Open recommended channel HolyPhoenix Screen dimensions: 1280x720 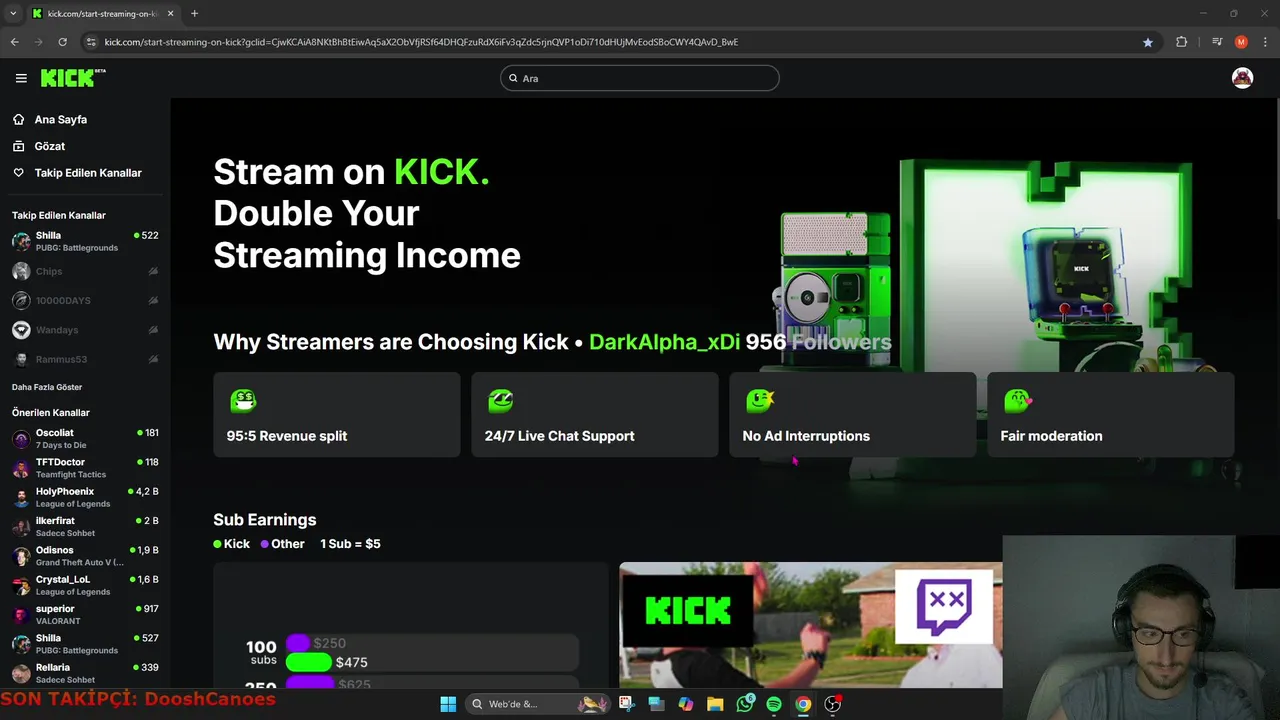click(85, 497)
